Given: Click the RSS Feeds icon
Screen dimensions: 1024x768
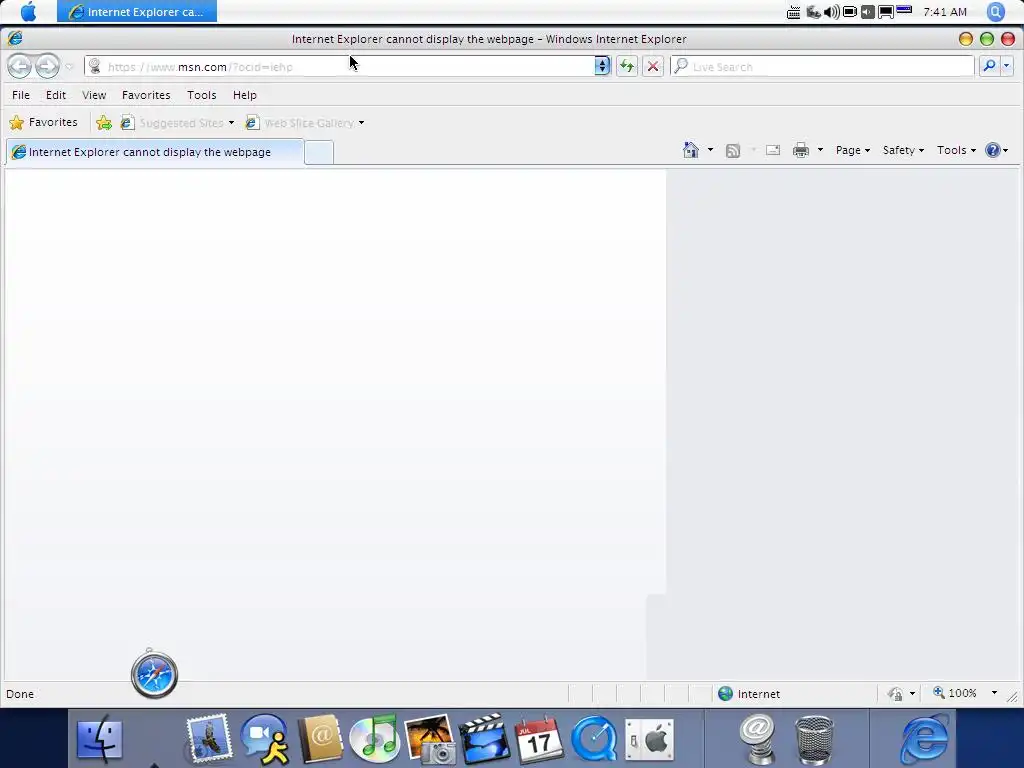Looking at the screenshot, I should pyautogui.click(x=733, y=151).
